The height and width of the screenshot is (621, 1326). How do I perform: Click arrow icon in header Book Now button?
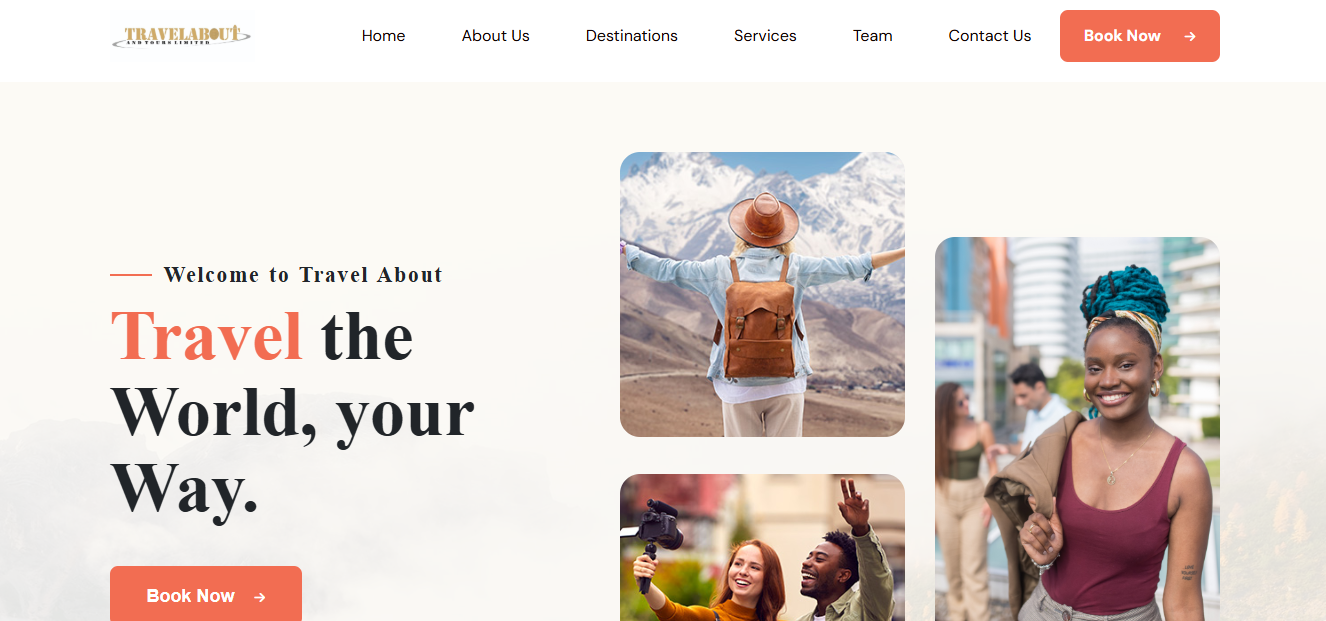tap(1189, 36)
